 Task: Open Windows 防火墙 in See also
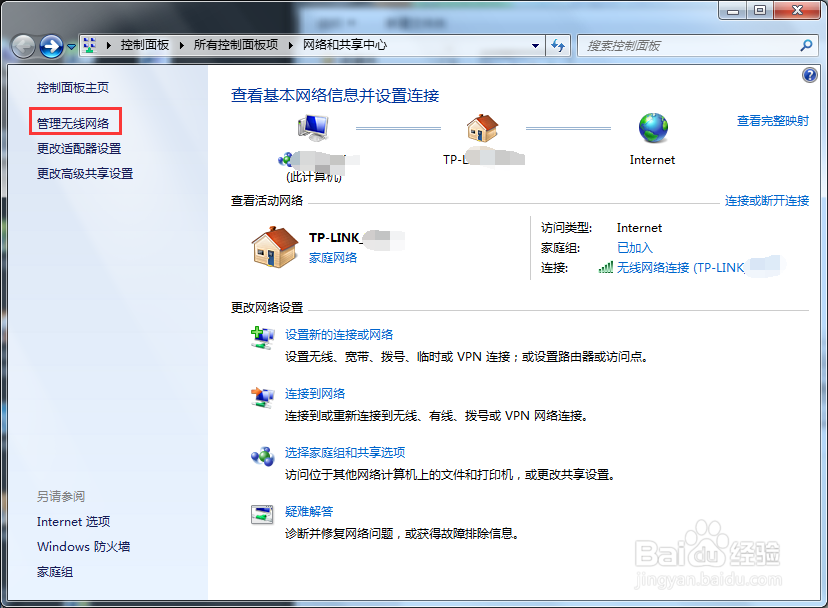pos(83,547)
